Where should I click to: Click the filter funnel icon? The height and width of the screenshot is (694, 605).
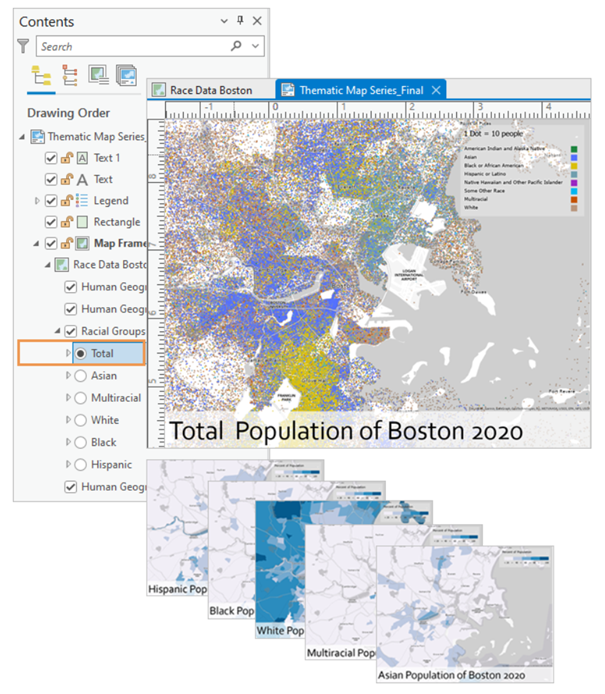click(x=23, y=46)
